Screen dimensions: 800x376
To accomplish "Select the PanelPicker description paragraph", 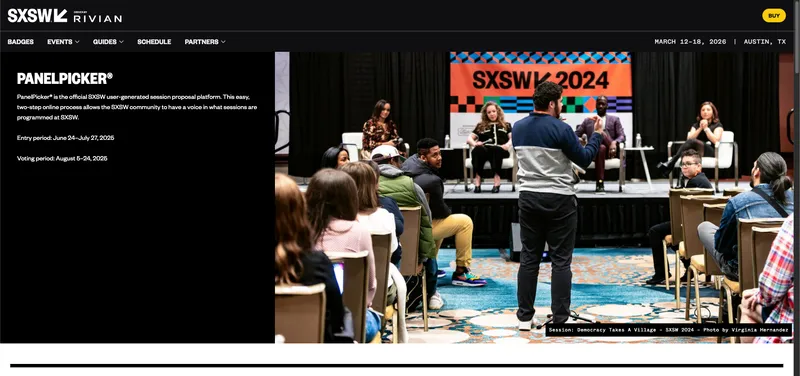I will click(x=137, y=107).
